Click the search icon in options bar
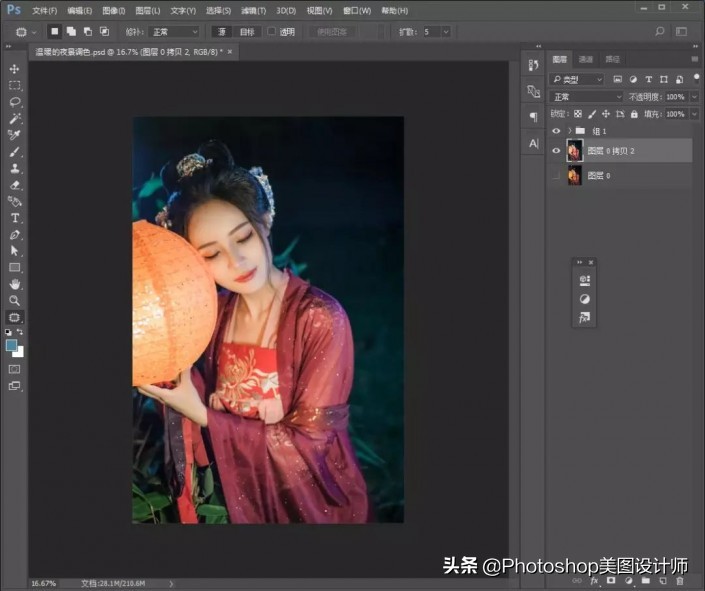Screen dimensions: 705x591 pos(660,31)
